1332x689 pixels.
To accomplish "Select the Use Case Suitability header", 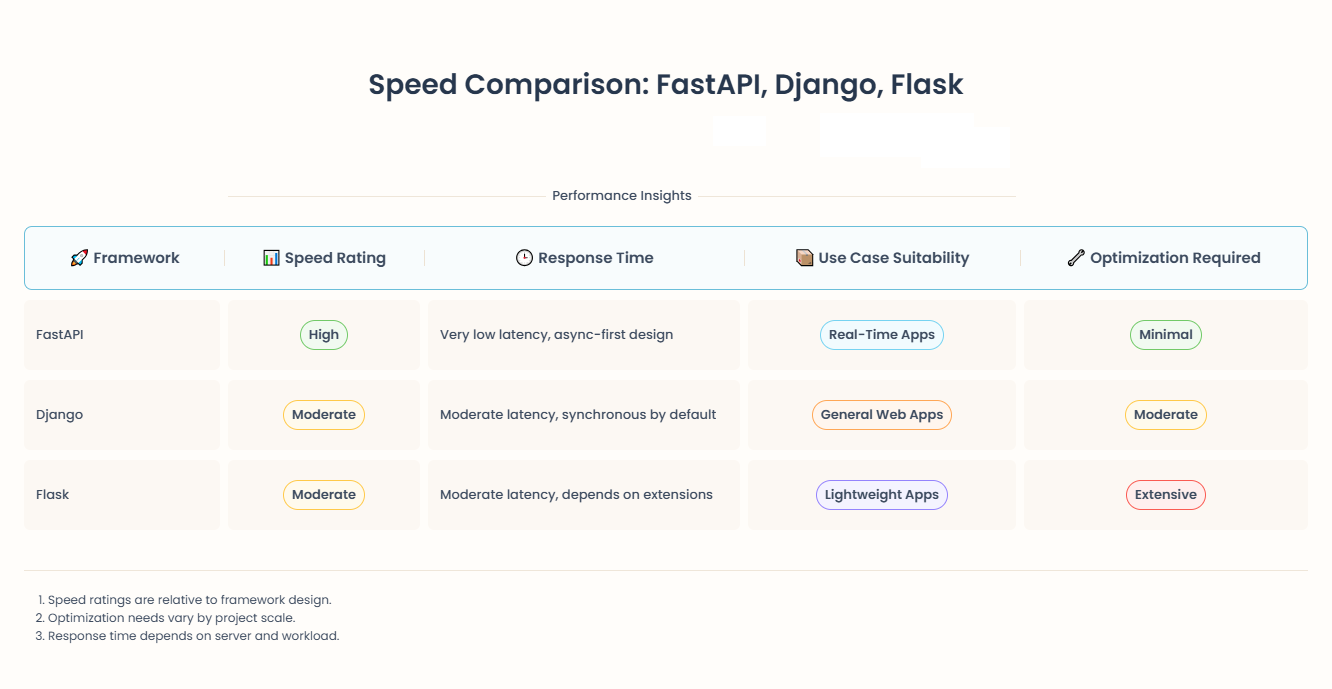I will tap(893, 258).
